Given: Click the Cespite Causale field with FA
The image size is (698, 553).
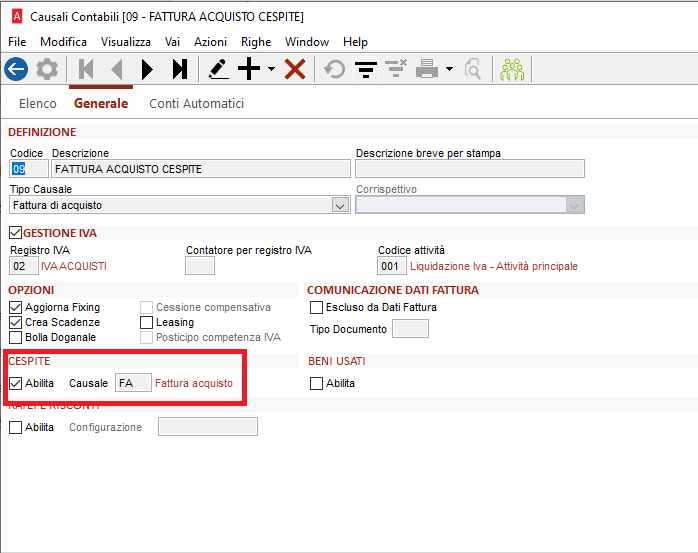Looking at the screenshot, I should point(133,382).
